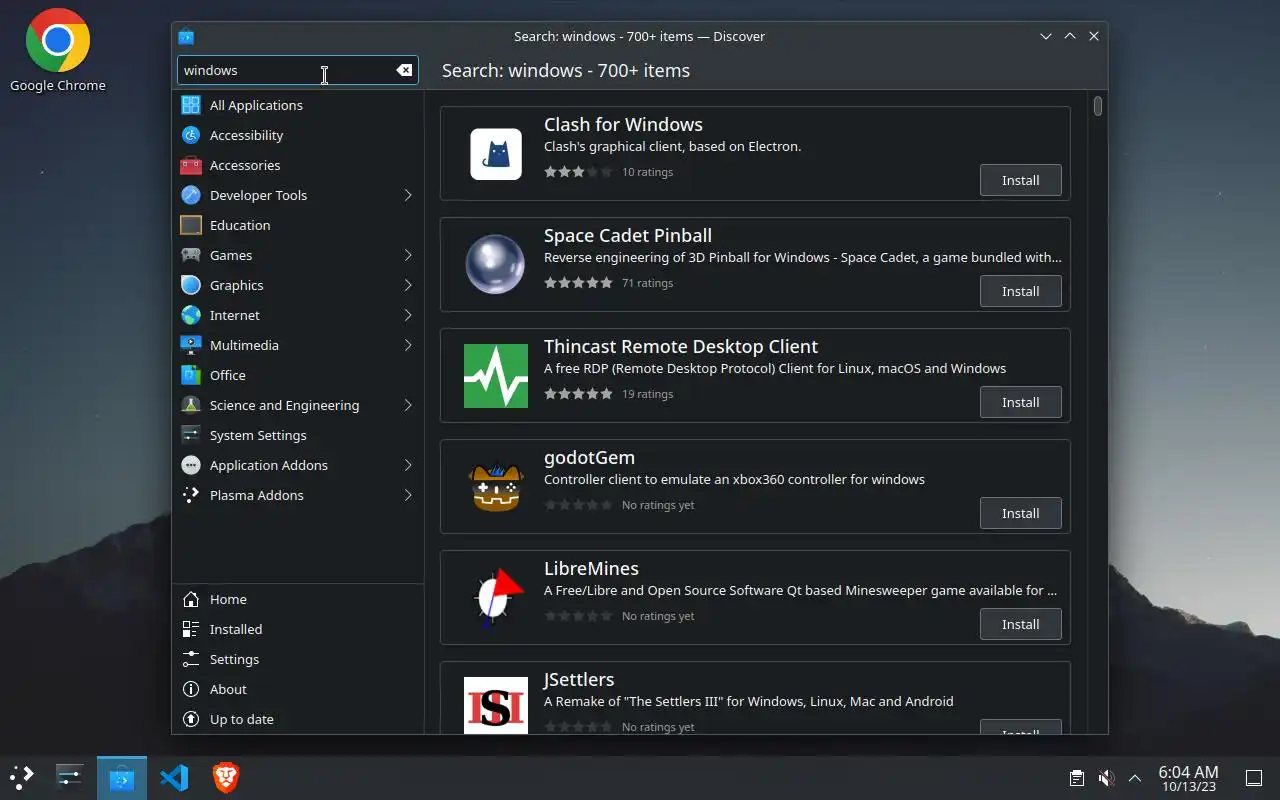Open Visual Studio Code from taskbar
This screenshot has width=1280, height=800.
[x=174, y=777]
